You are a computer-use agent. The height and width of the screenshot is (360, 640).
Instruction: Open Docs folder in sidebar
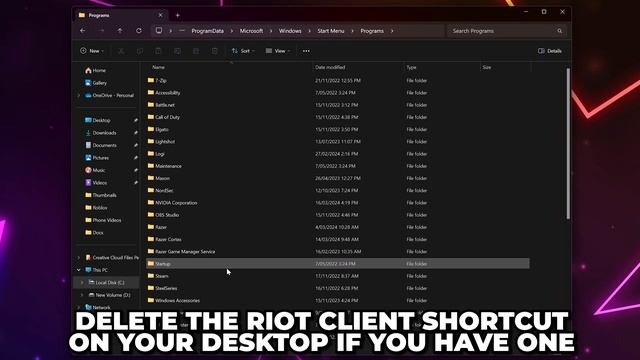pyautogui.click(x=94, y=232)
